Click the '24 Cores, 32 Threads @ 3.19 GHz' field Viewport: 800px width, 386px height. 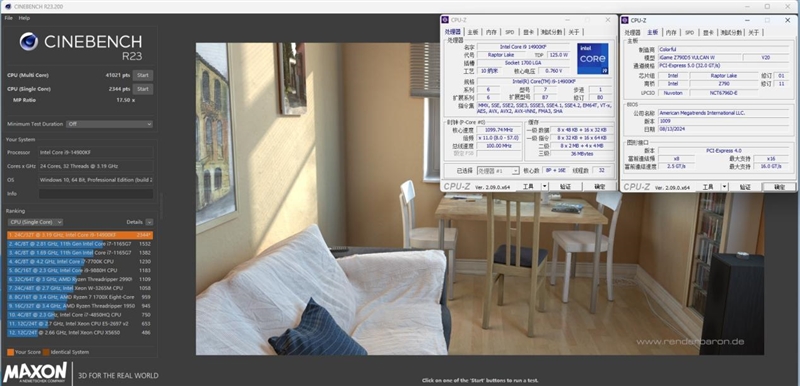tap(96, 166)
